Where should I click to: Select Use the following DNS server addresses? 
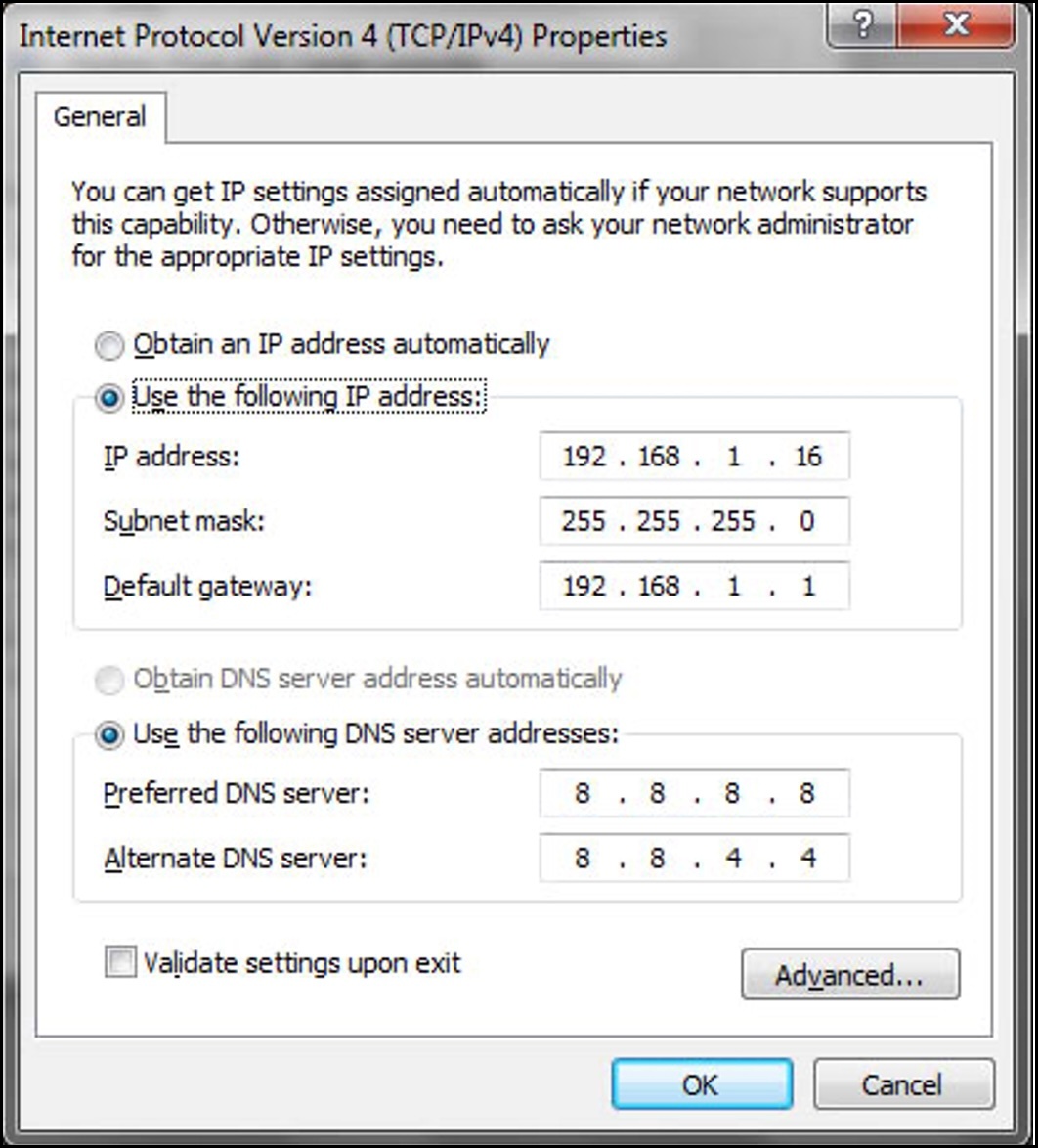click(109, 734)
